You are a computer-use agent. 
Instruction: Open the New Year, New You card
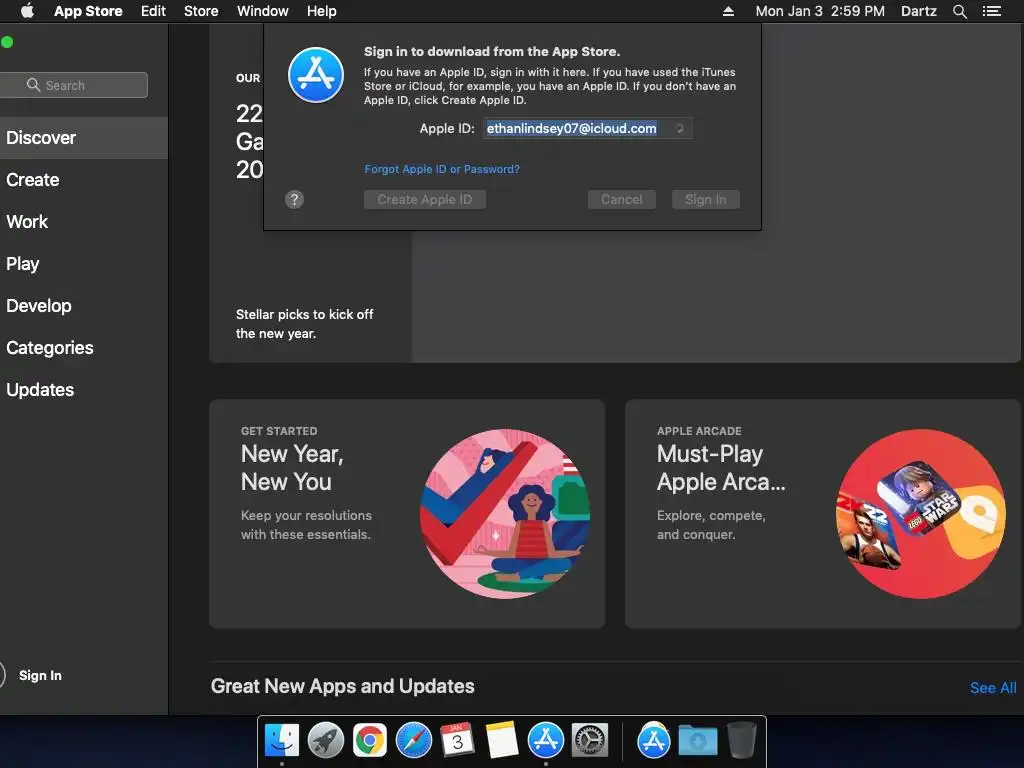pyautogui.click(x=407, y=514)
